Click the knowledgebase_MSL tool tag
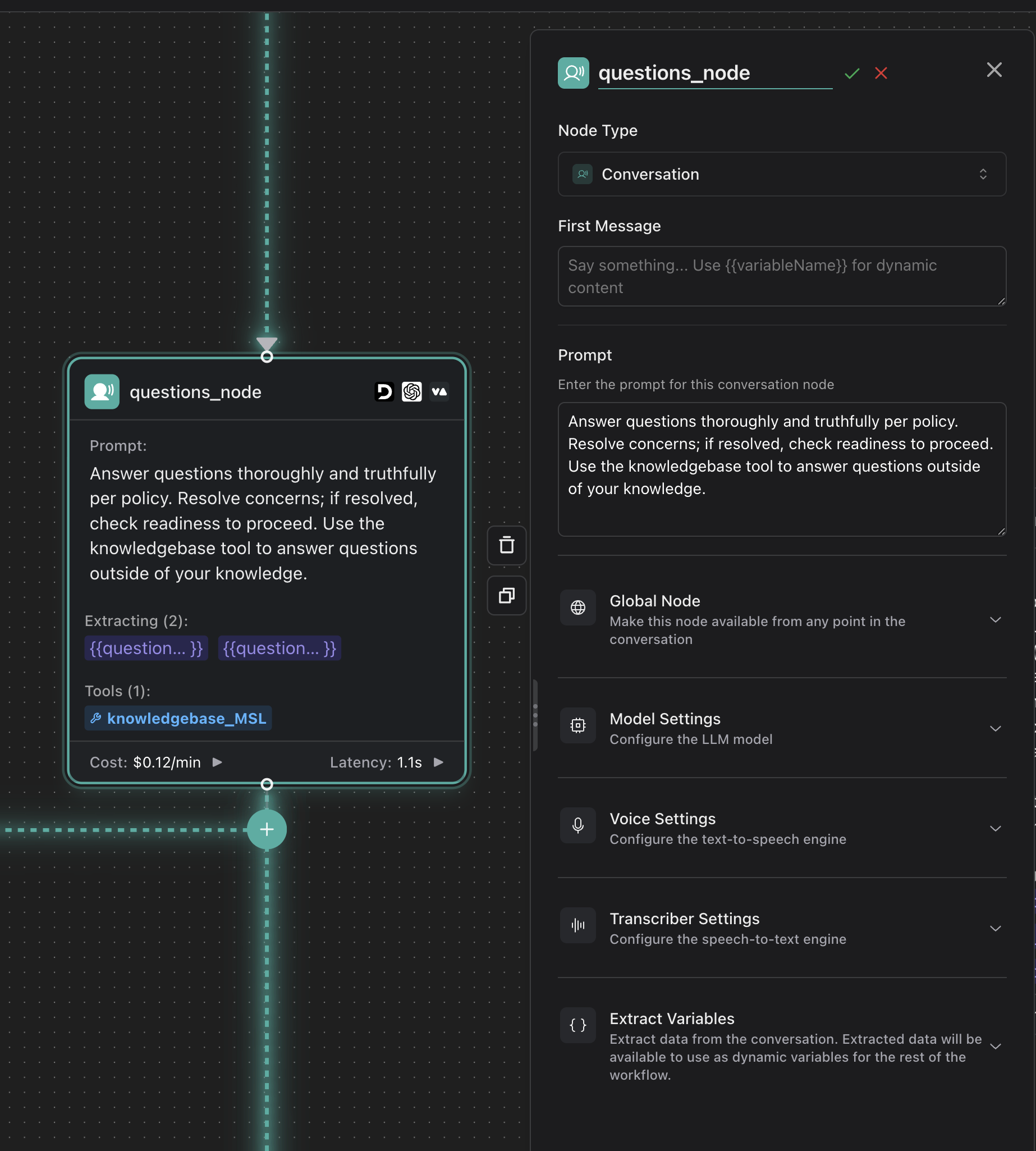 178,718
